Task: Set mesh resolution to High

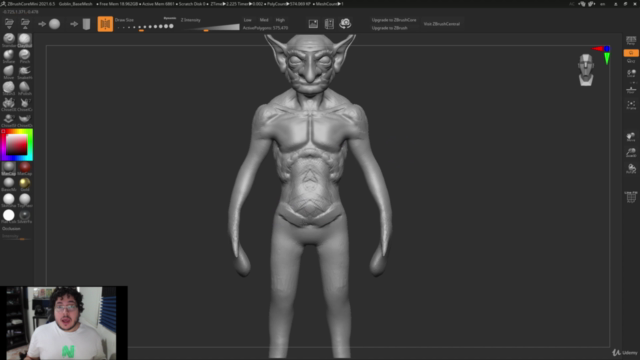Action: [280, 20]
